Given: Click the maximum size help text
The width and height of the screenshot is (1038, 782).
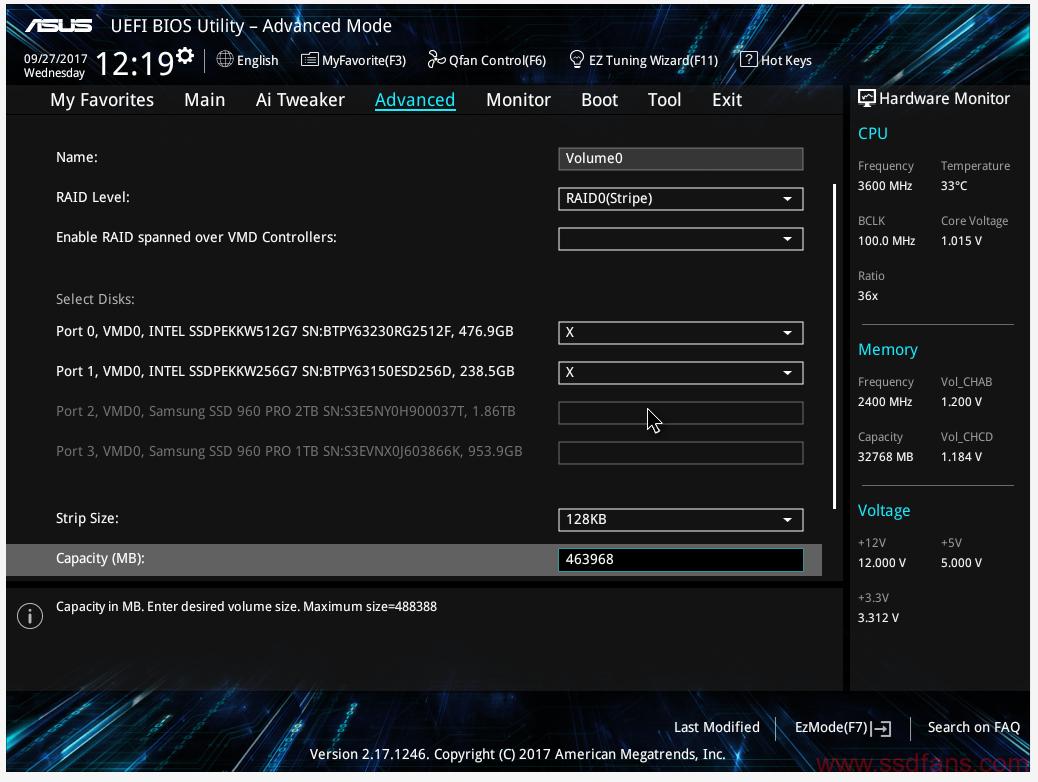Looking at the screenshot, I should coord(246,607).
